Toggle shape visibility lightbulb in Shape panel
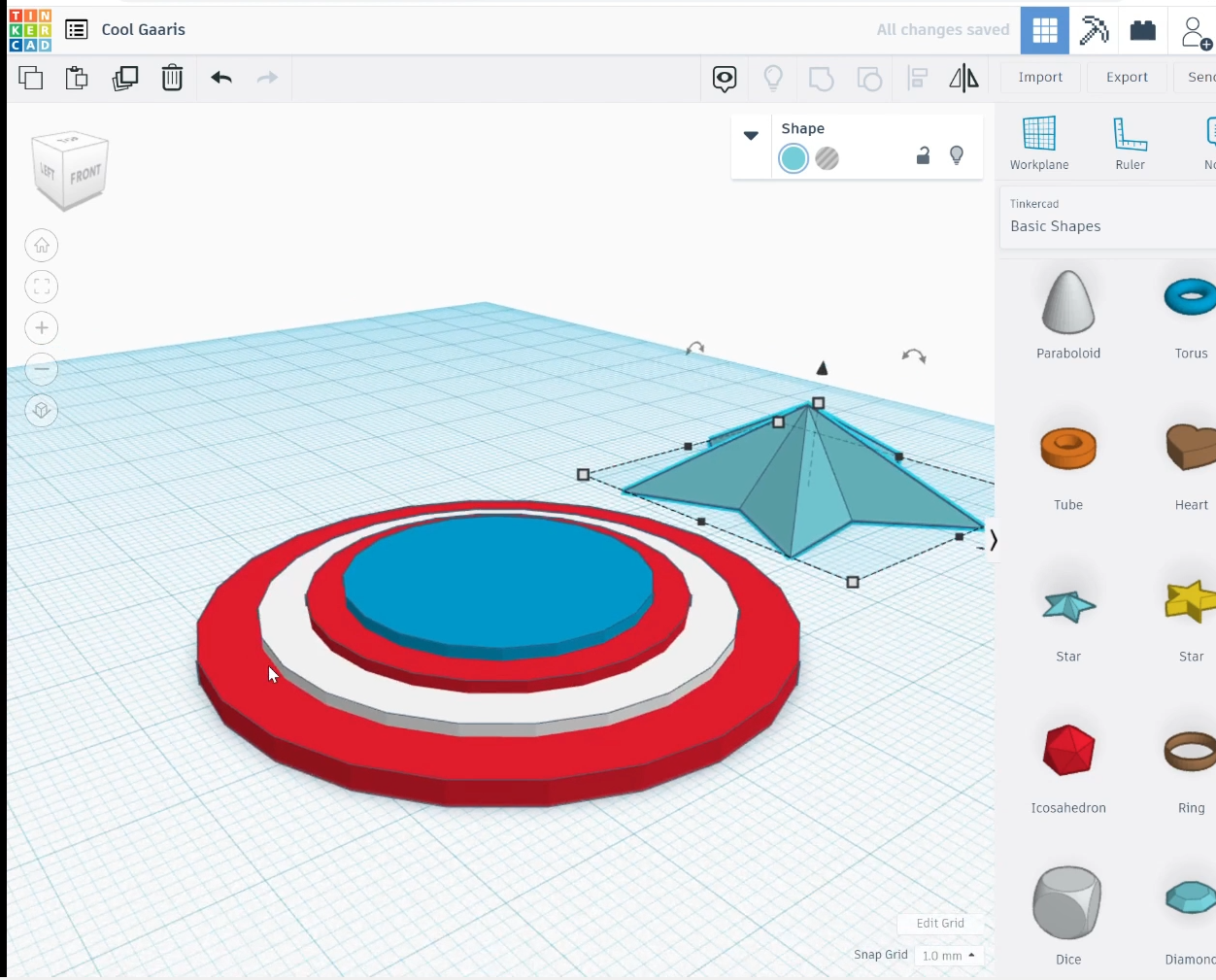1216x980 pixels. [x=957, y=155]
